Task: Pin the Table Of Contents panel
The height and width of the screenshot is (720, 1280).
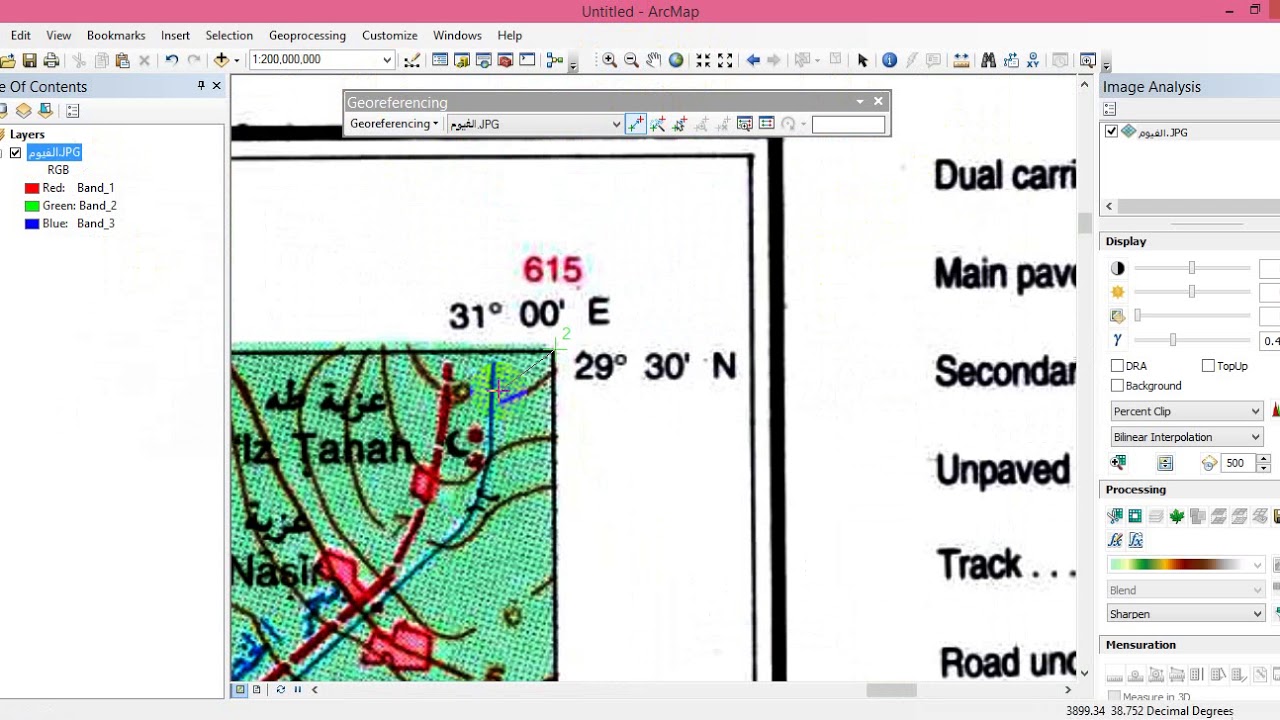Action: pyautogui.click(x=201, y=86)
